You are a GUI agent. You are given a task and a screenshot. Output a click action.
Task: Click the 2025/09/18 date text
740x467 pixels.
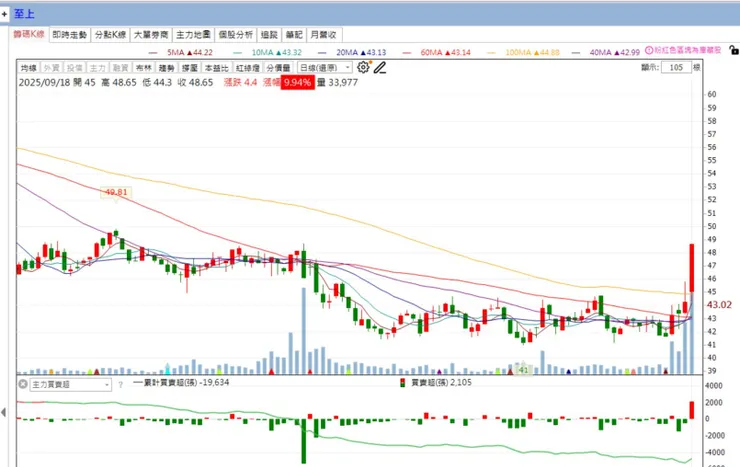(x=44, y=83)
